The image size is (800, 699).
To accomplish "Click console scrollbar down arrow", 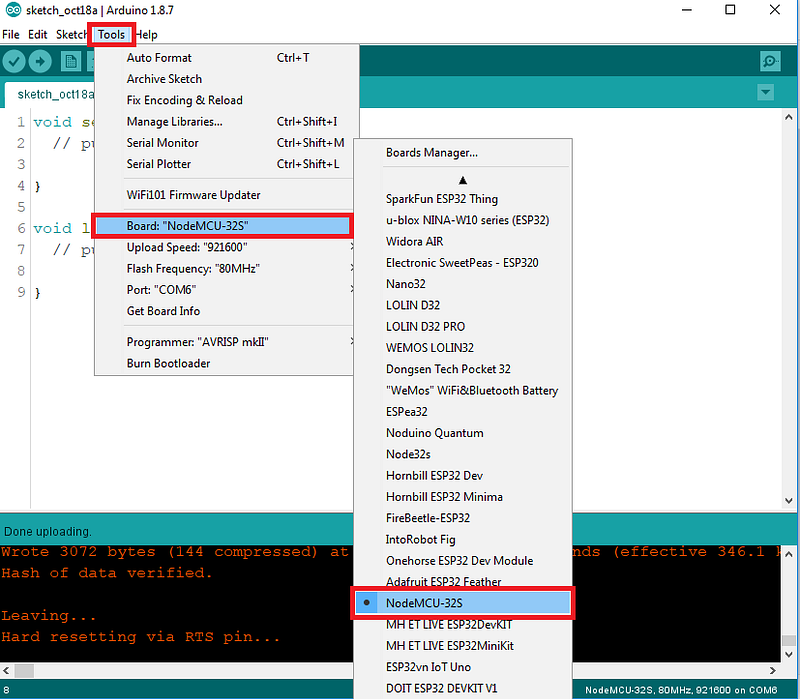I will [789, 654].
